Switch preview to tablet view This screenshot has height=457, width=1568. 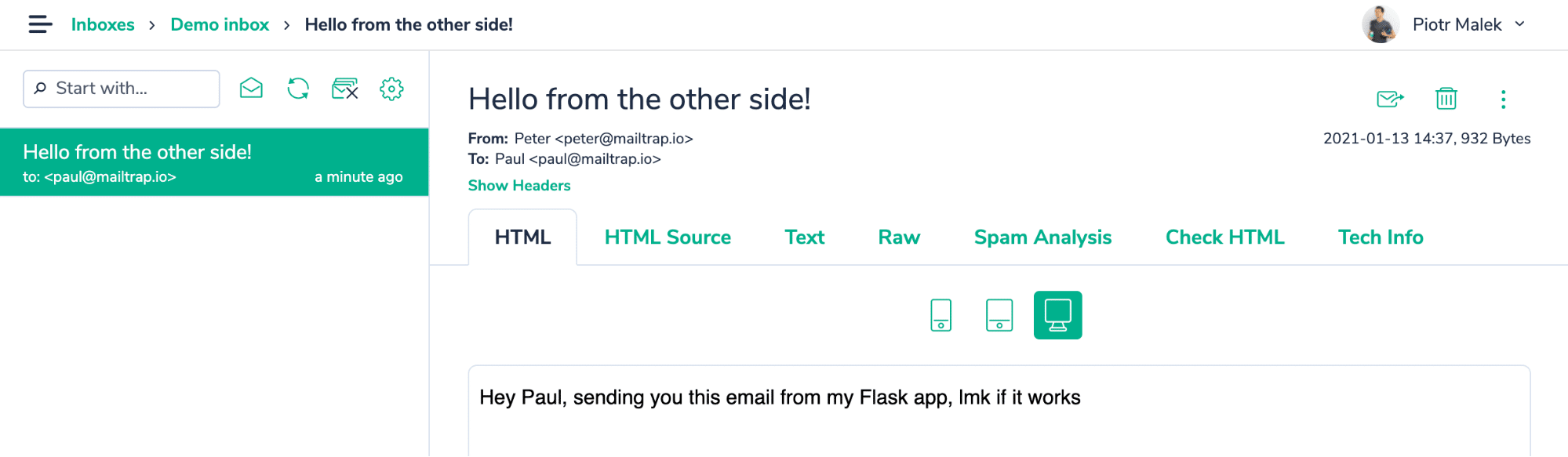click(x=999, y=315)
